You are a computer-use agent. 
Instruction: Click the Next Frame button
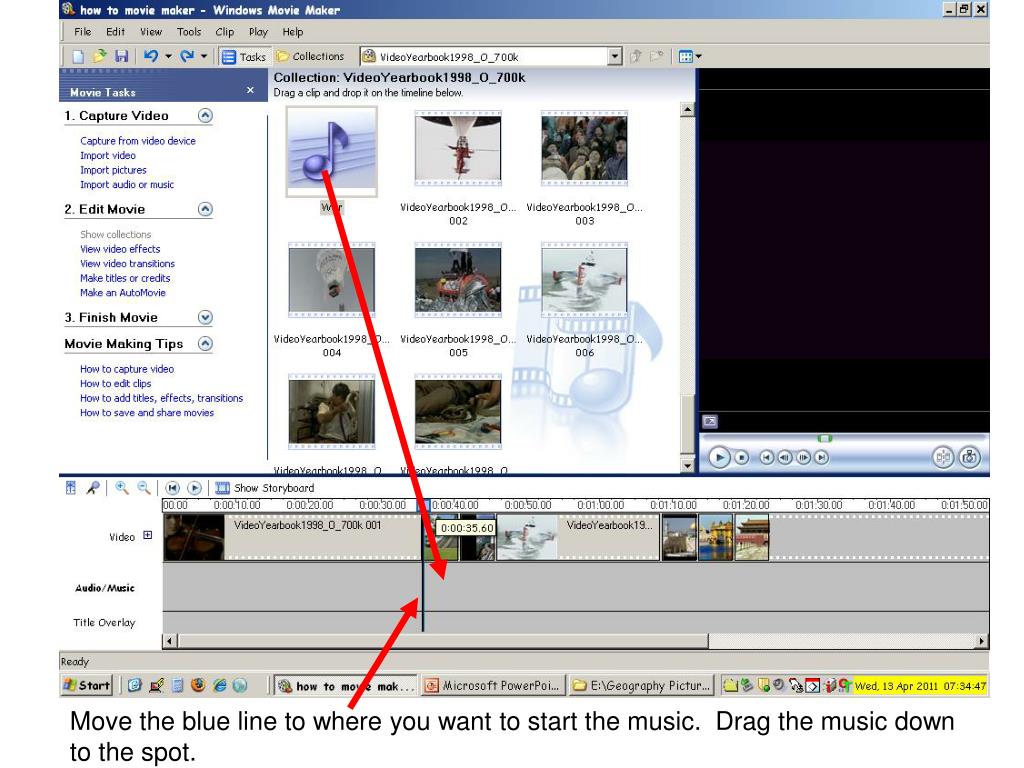(803, 458)
